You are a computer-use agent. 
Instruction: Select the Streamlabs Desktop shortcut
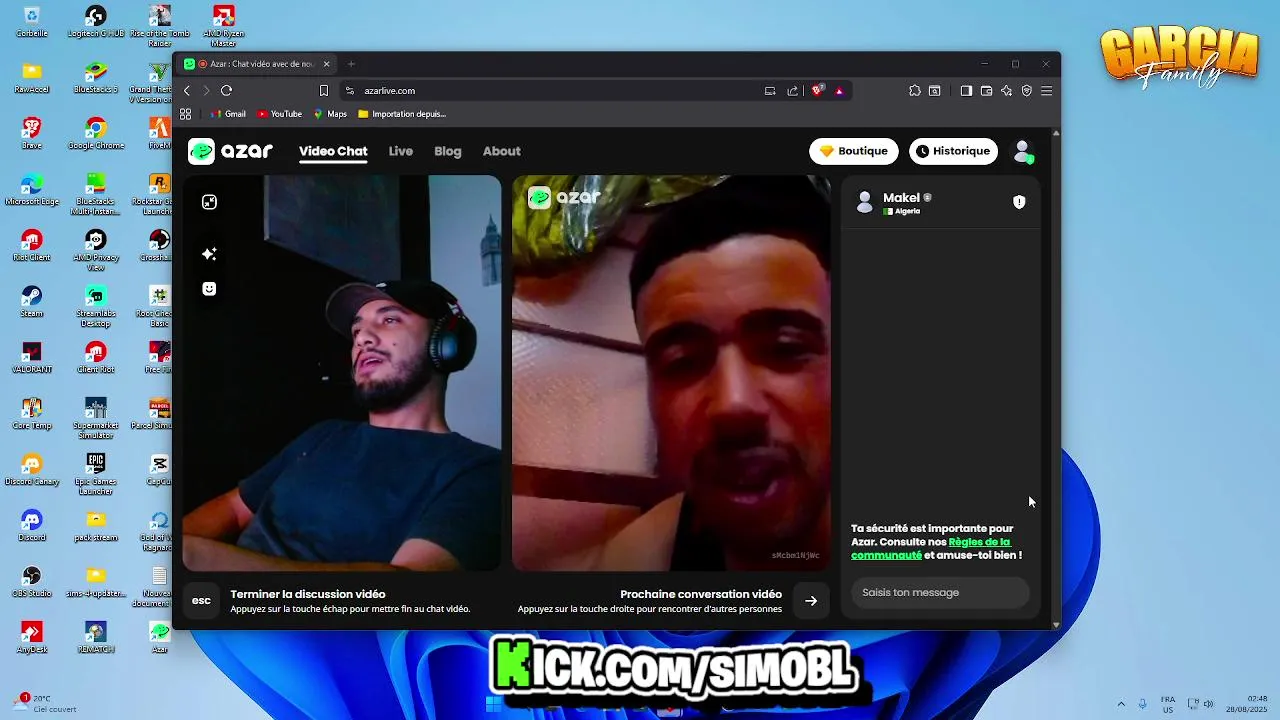pos(96,306)
